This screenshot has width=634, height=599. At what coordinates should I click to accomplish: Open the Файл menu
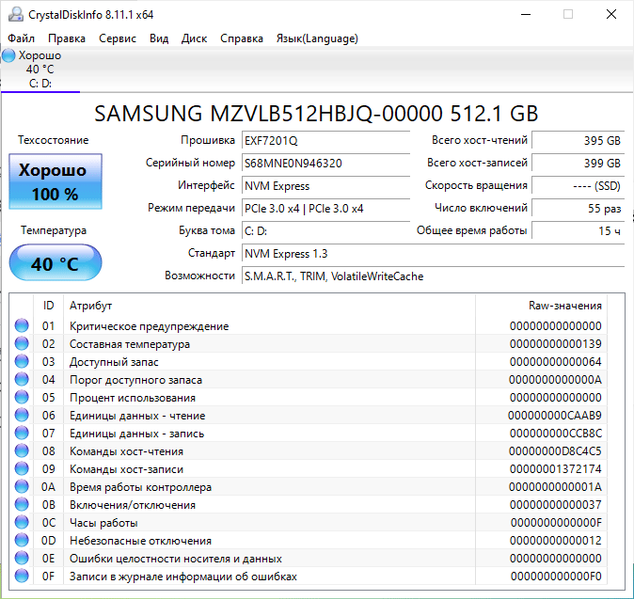21,38
